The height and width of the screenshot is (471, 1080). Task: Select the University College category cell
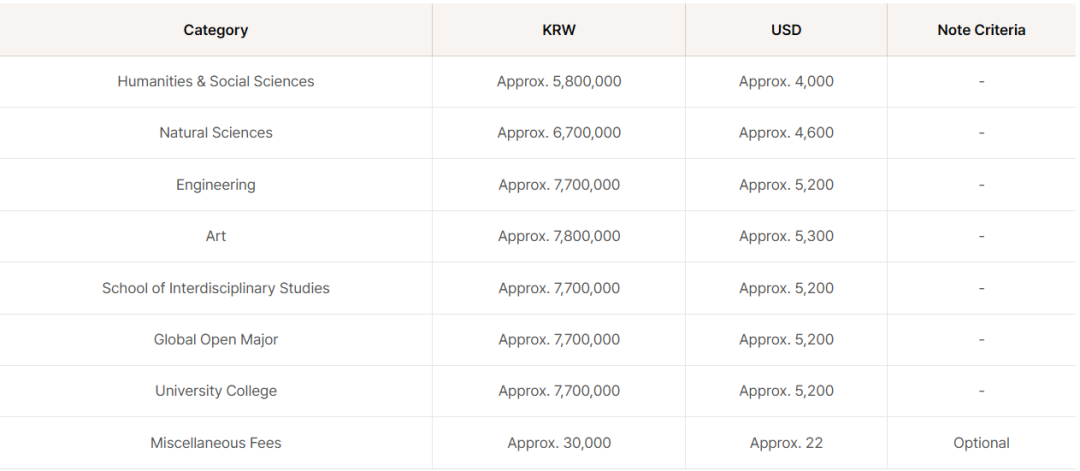(216, 390)
